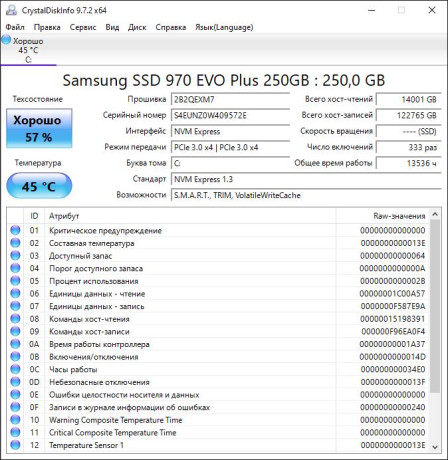Image resolution: width=448 pixels, height=460 pixels.
Task: Click the Стандарт field NVM Express 1.3
Action: click(306, 179)
